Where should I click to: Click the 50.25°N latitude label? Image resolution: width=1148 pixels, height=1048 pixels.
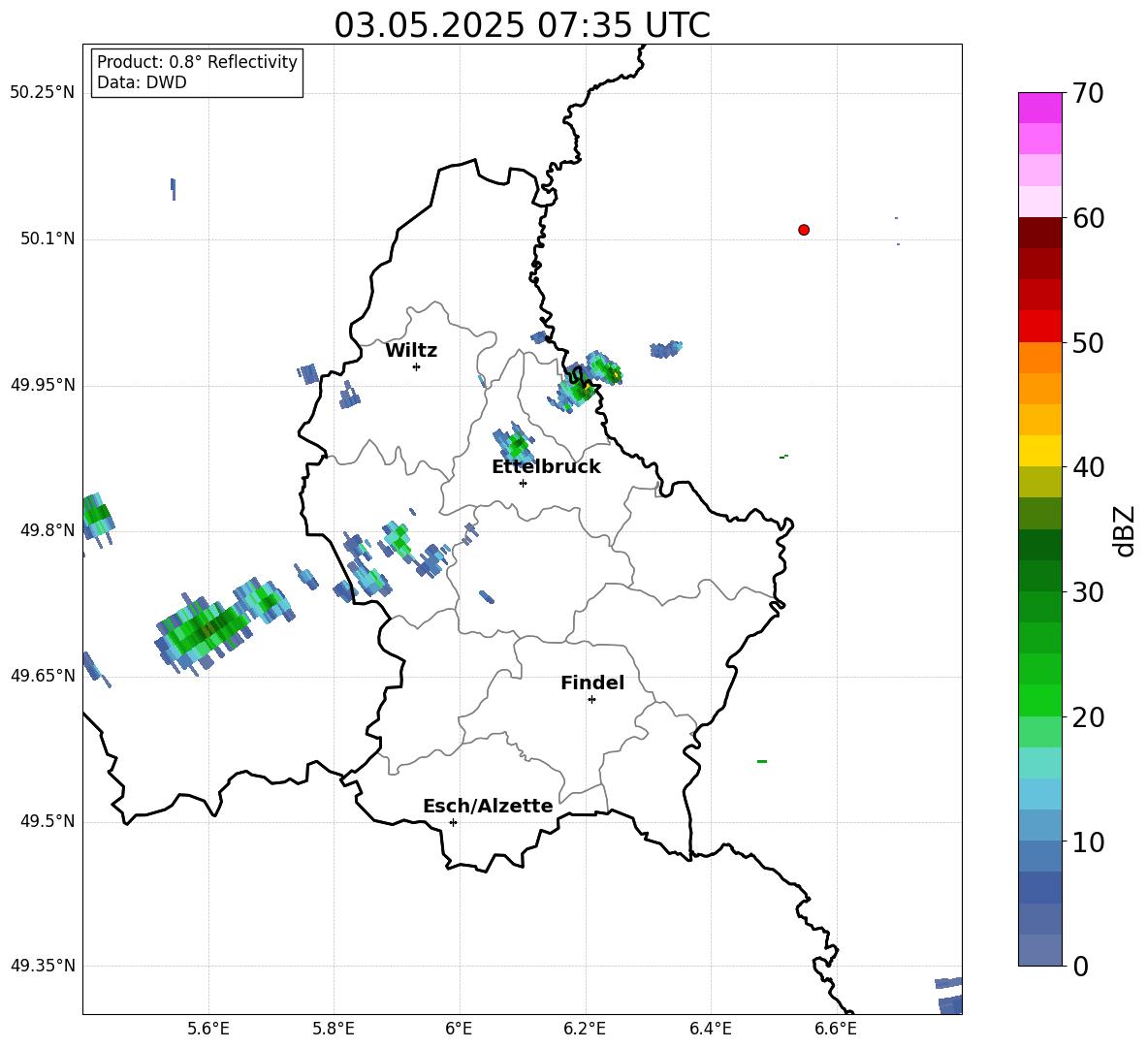[43, 93]
